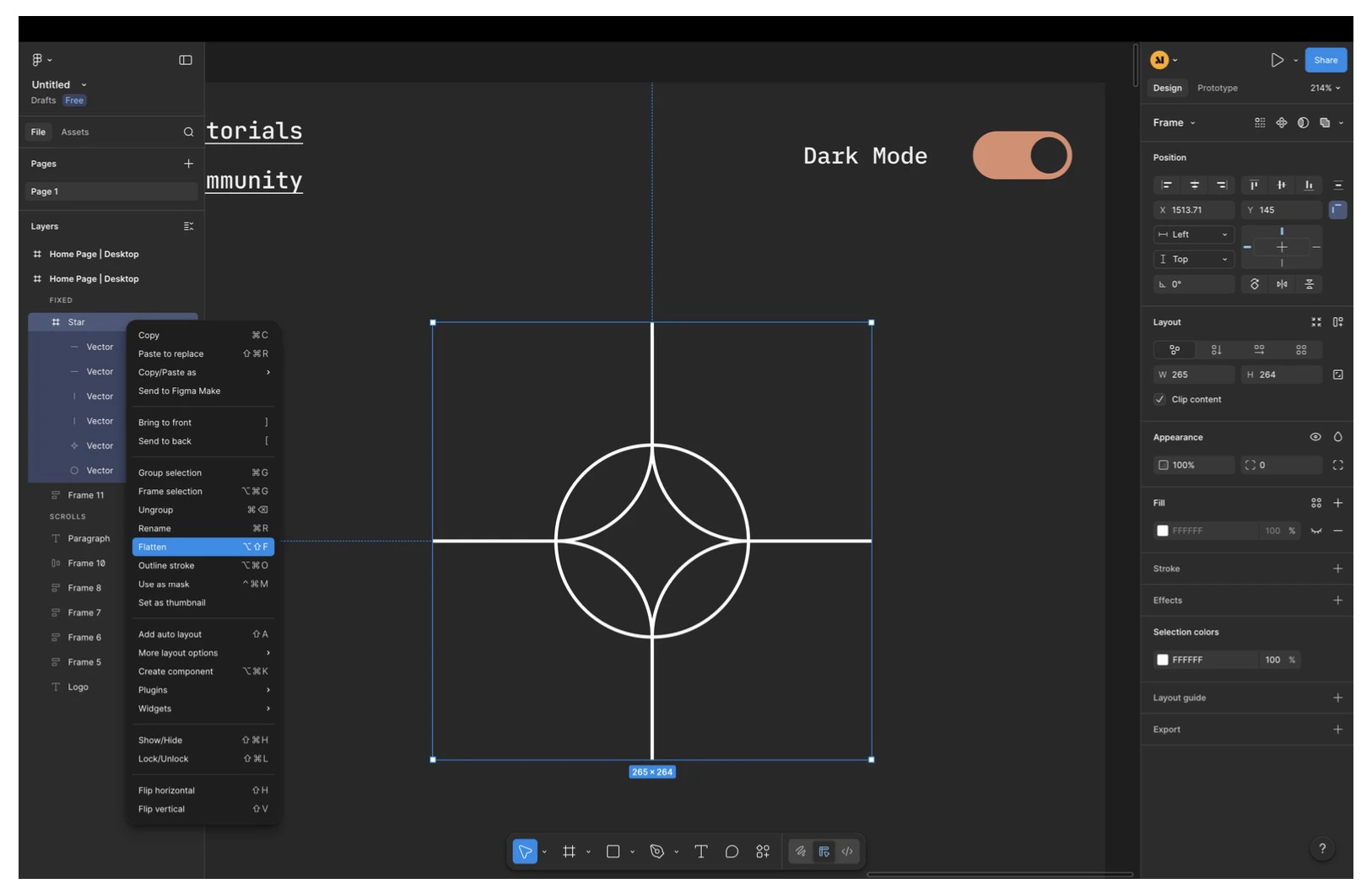Expand More layout options submenu
This screenshot has height=889, width=1372.
pos(203,653)
